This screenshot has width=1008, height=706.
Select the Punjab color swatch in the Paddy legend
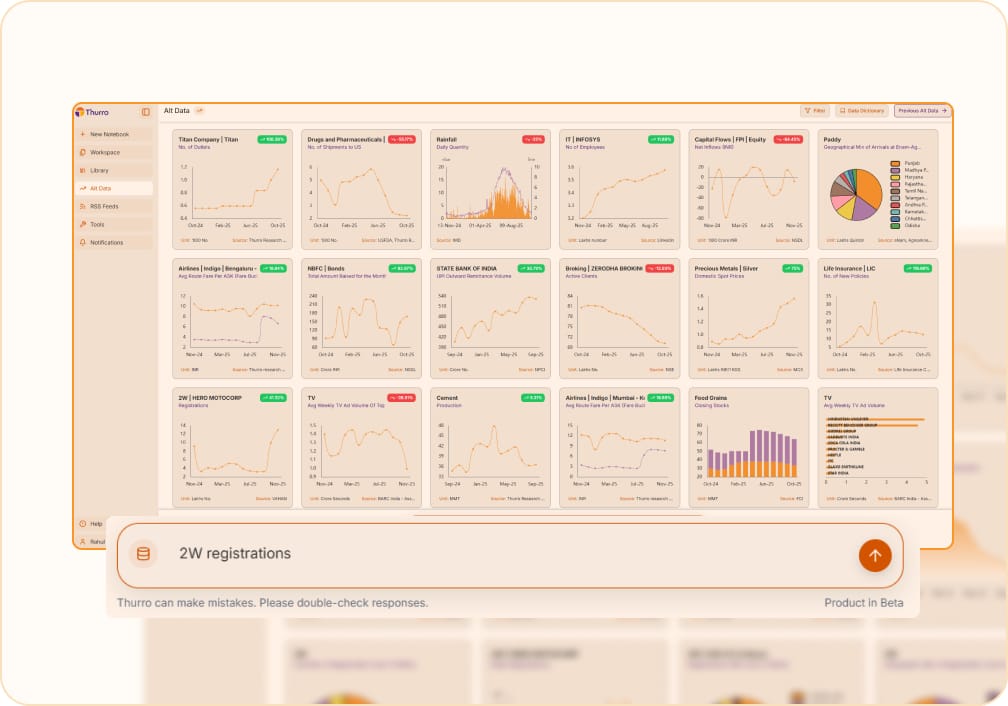(x=896, y=164)
